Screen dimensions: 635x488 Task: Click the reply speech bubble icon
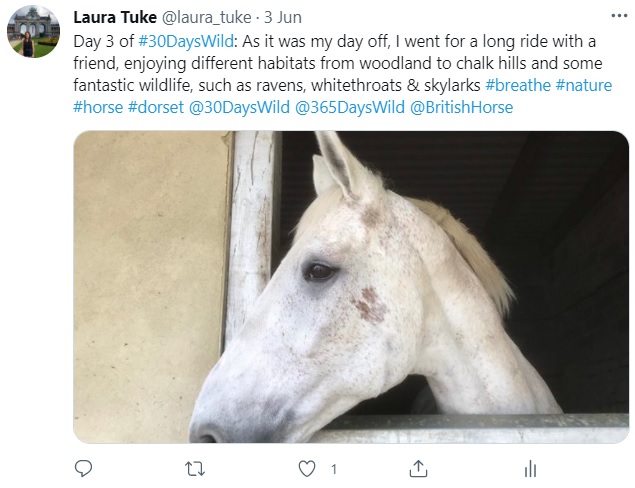click(84, 467)
